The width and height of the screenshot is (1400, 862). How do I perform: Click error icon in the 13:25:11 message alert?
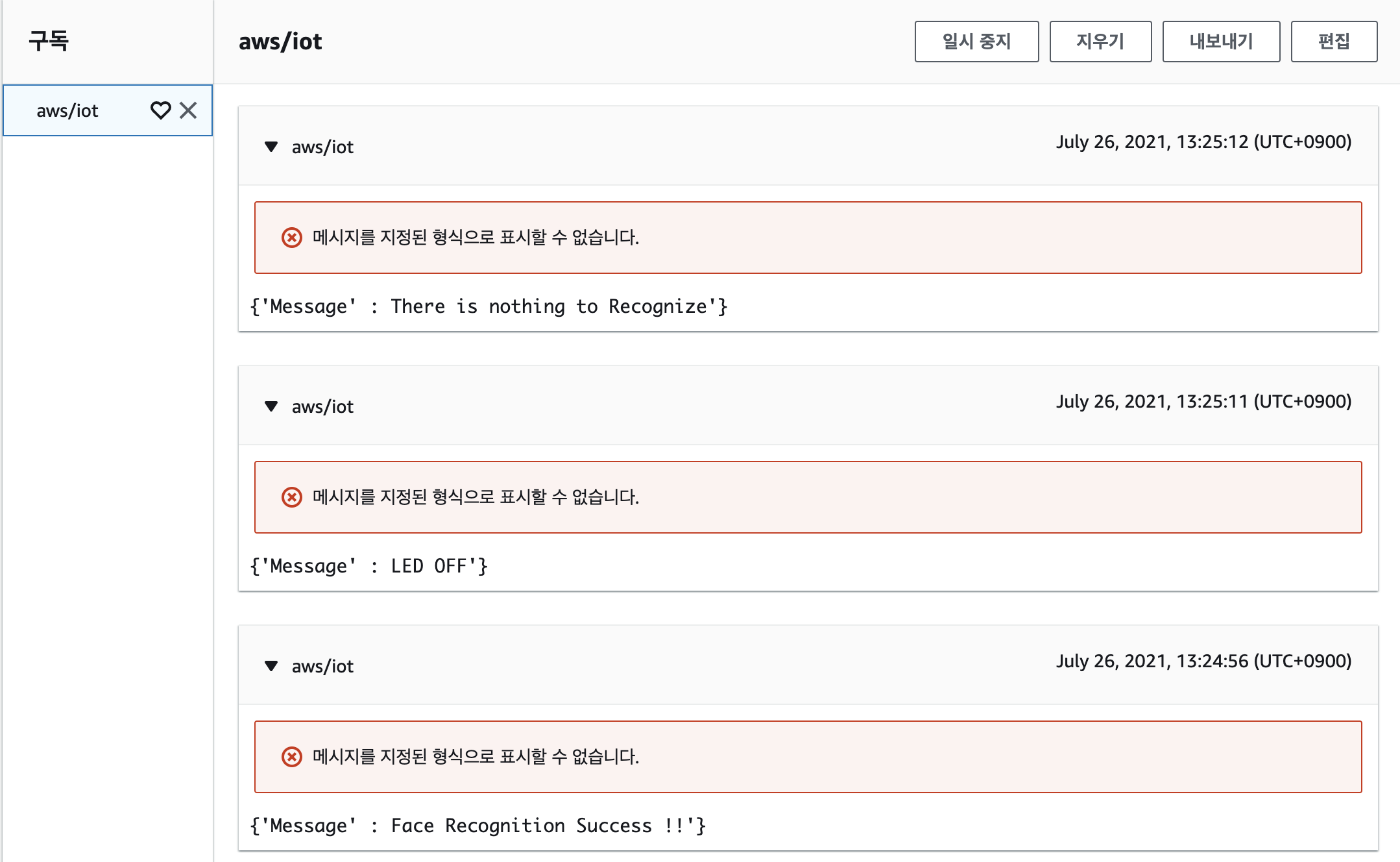(292, 497)
